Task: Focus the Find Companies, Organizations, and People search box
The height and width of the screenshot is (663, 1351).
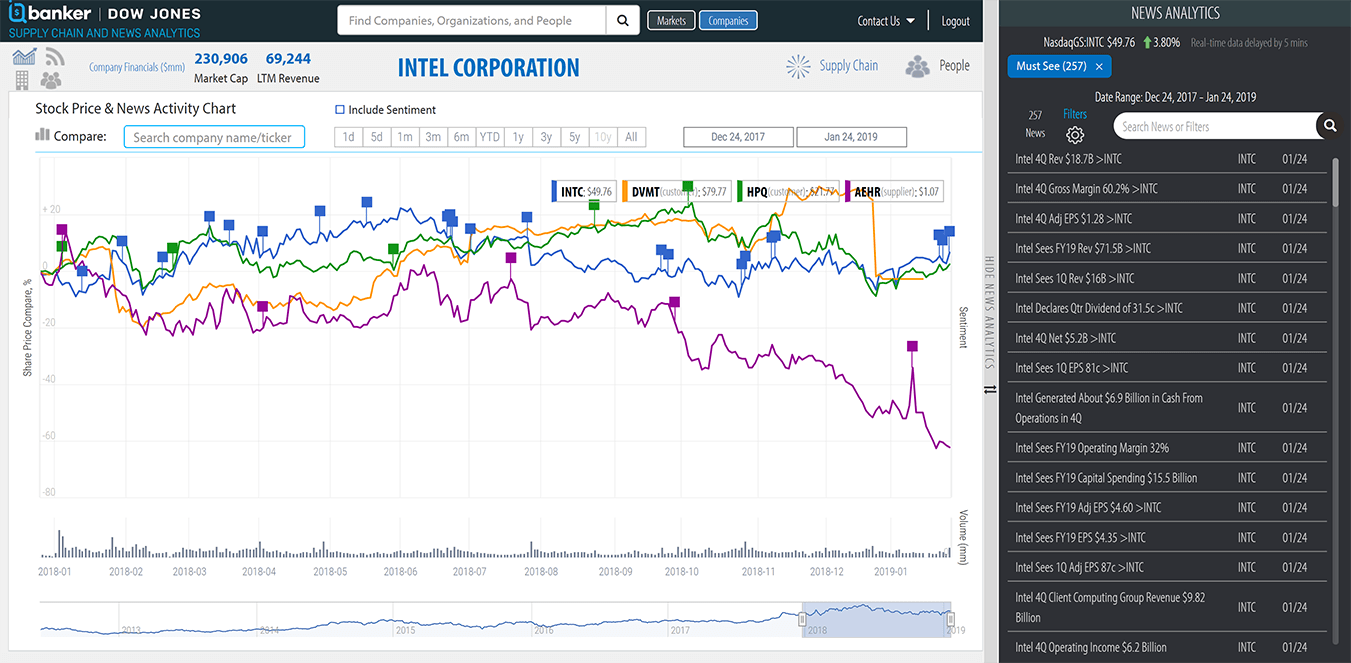Action: [472, 20]
